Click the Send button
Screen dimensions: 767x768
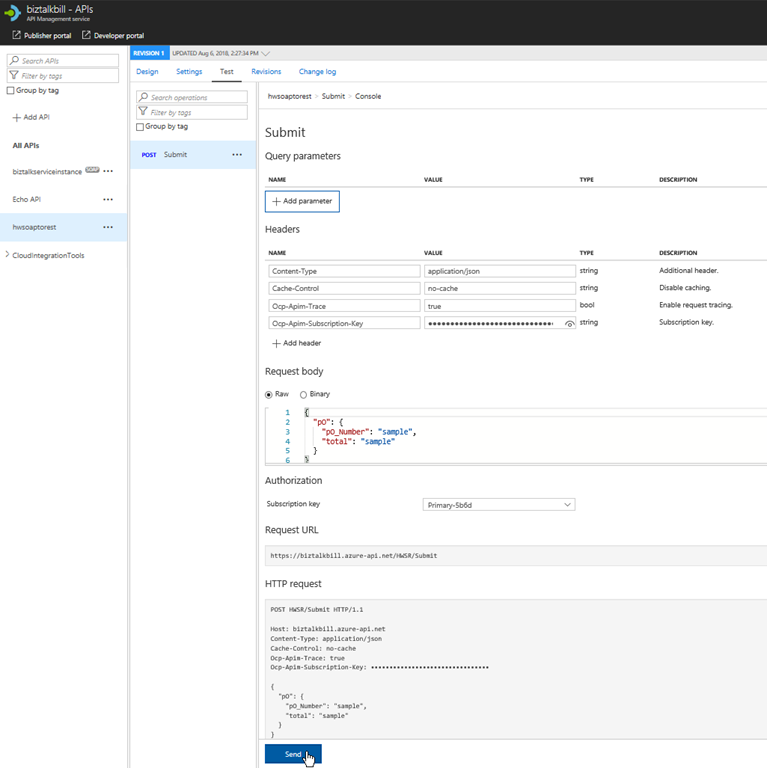pyautogui.click(x=293, y=754)
